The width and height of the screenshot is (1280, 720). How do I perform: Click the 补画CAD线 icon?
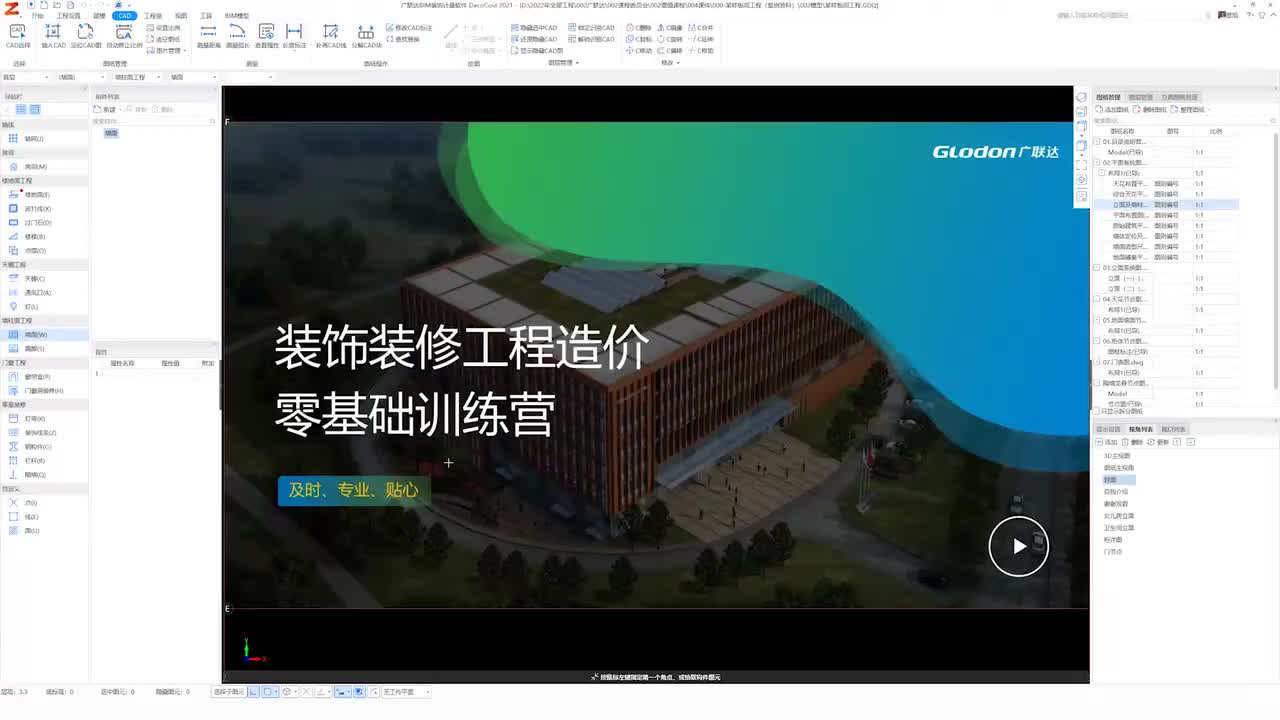pyautogui.click(x=331, y=37)
